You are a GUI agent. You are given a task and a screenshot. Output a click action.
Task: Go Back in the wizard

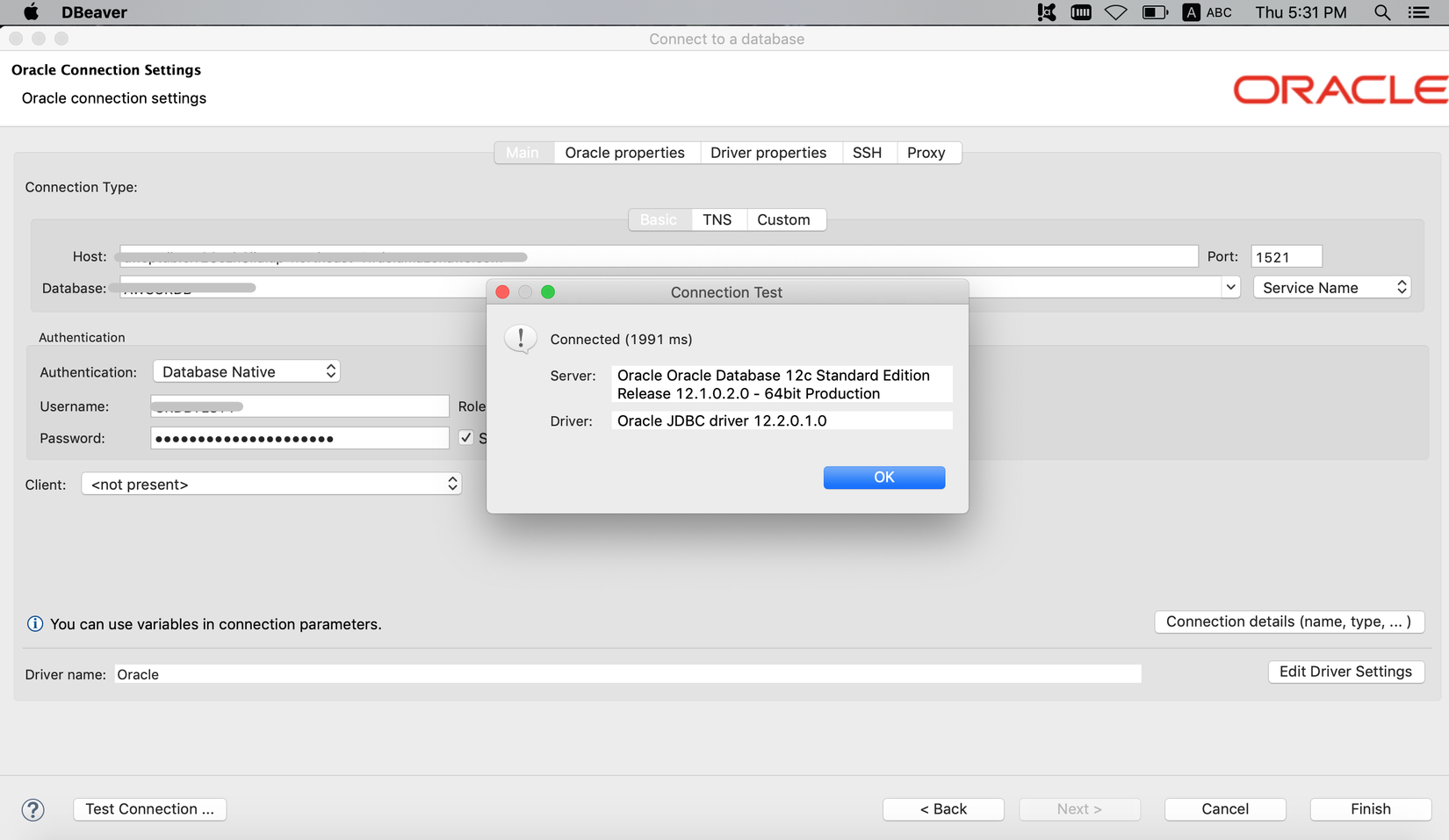pyautogui.click(x=943, y=809)
